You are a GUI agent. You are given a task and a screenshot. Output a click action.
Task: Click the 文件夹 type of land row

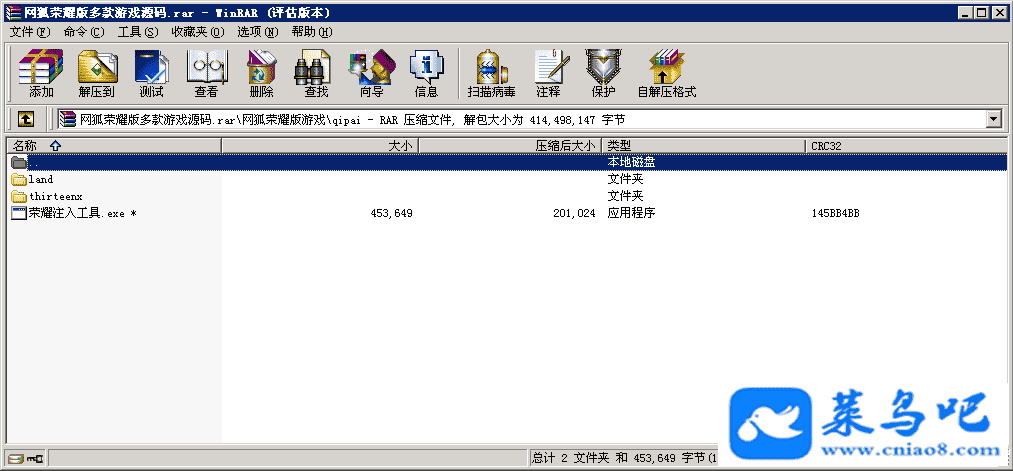pos(625,179)
